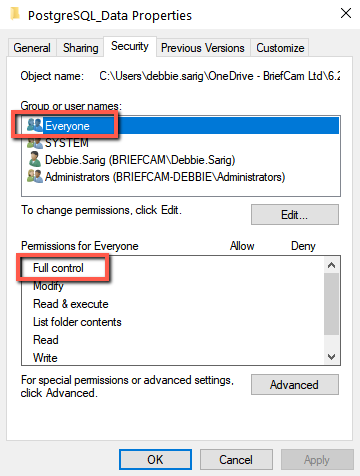This screenshot has width=360, height=476.
Task: Click the SYSTEM group icon
Action: (35, 143)
